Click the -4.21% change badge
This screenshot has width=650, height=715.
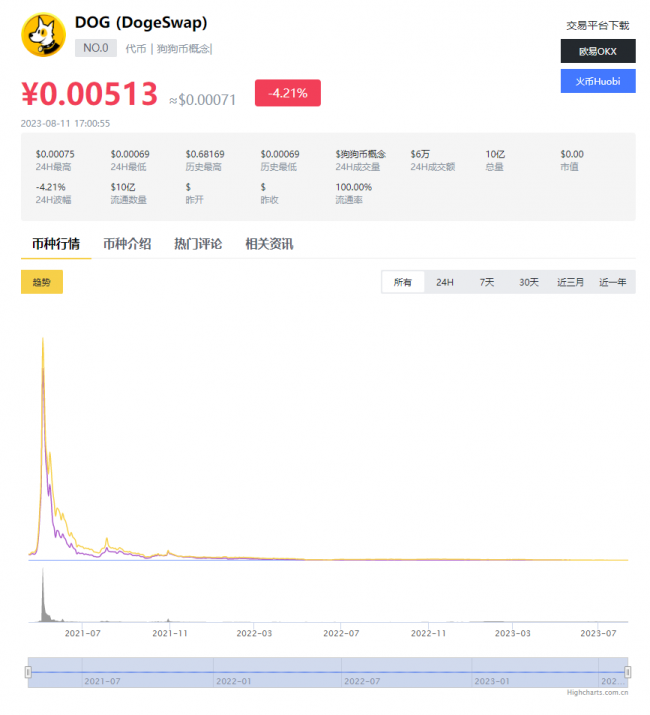pyautogui.click(x=288, y=93)
